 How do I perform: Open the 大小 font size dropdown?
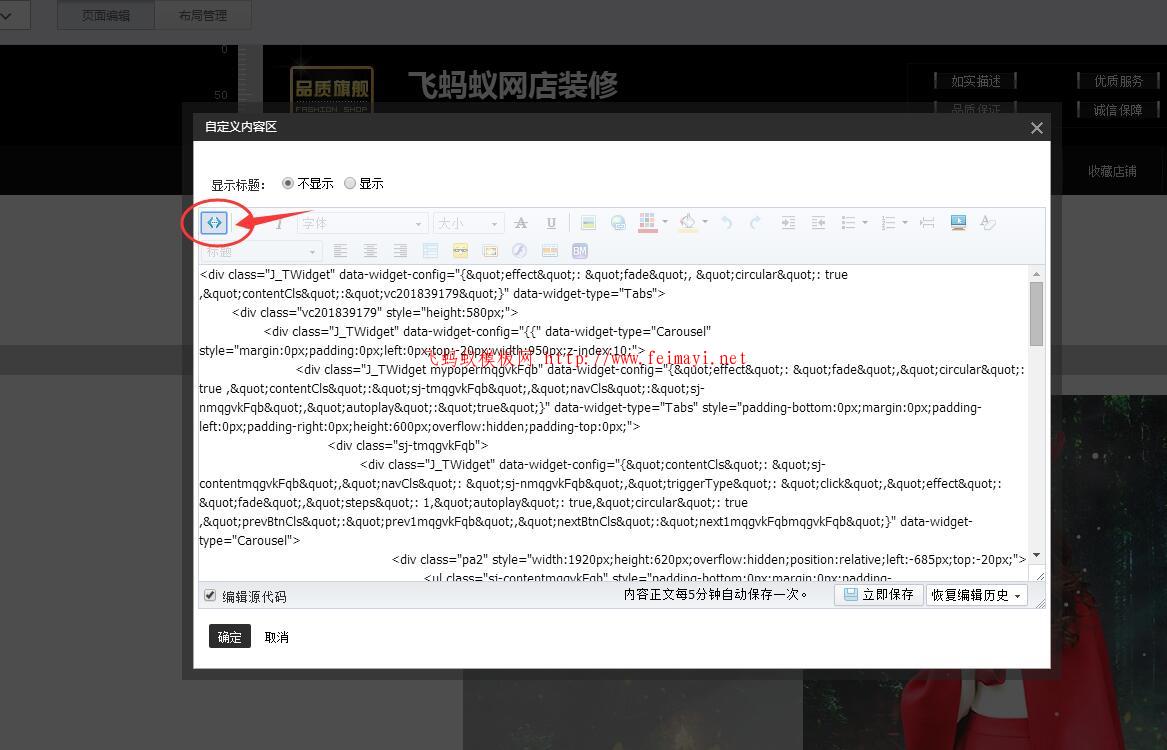click(465, 222)
